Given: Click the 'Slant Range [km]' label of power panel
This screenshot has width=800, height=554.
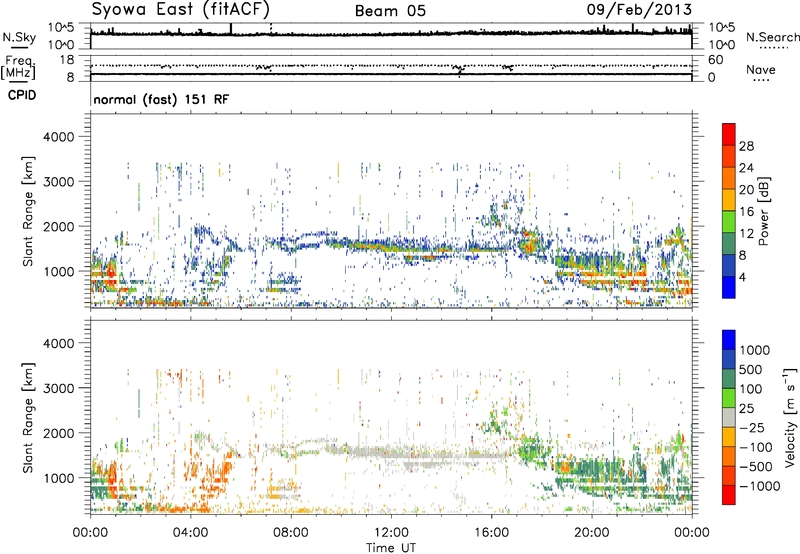Looking at the screenshot, I should point(28,211).
